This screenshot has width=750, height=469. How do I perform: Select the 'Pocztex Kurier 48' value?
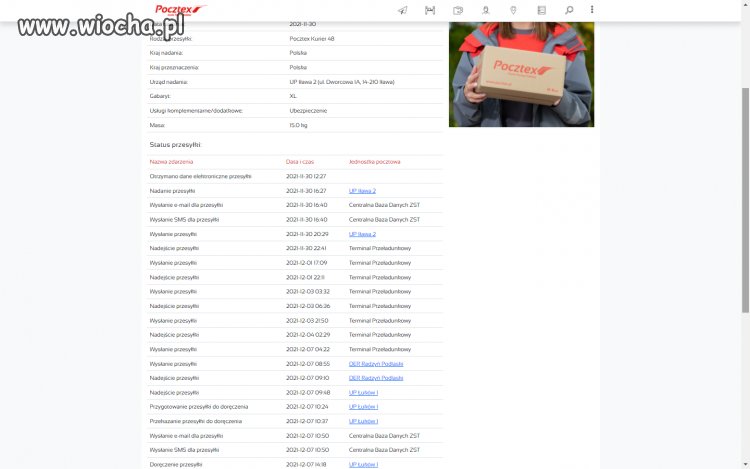(x=312, y=39)
